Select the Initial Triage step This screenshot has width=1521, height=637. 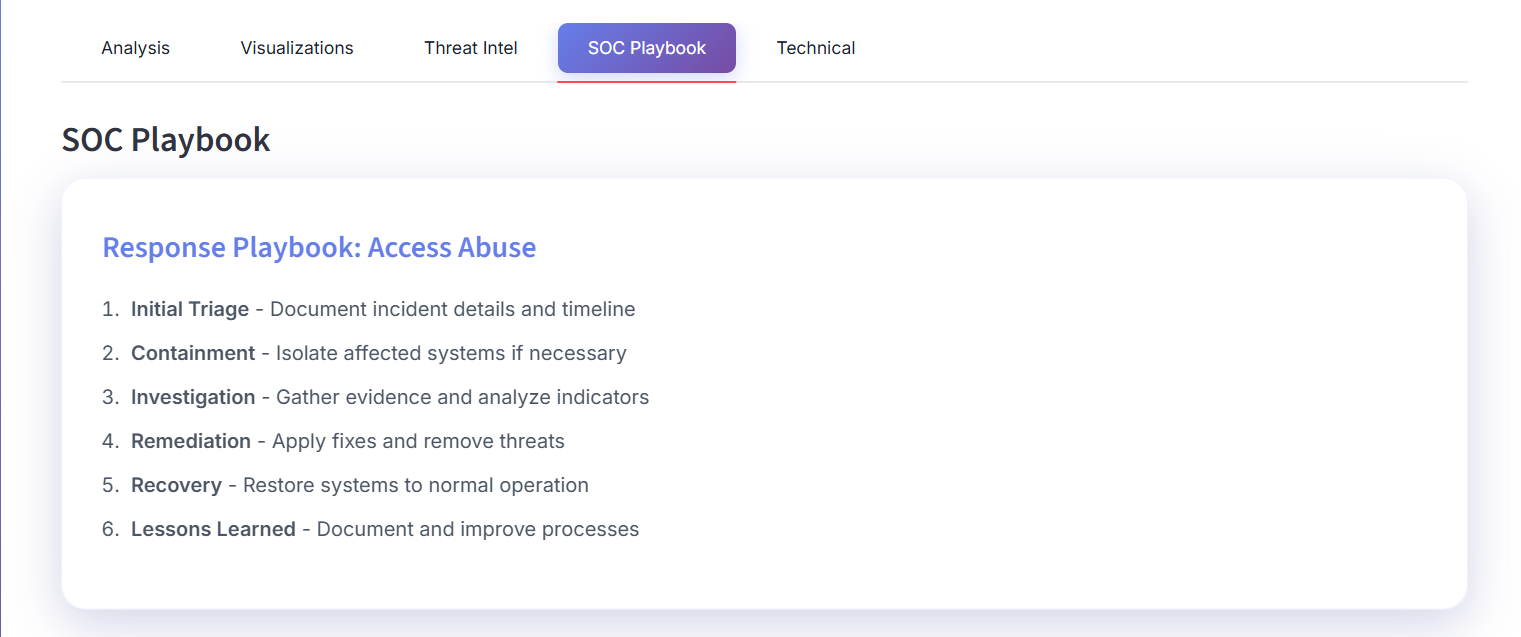pos(189,309)
